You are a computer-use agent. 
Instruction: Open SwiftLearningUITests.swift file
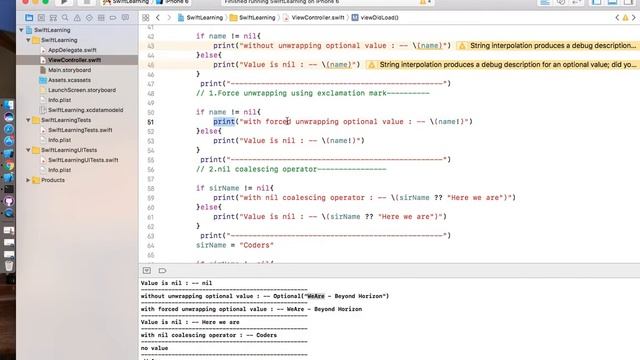[83, 160]
